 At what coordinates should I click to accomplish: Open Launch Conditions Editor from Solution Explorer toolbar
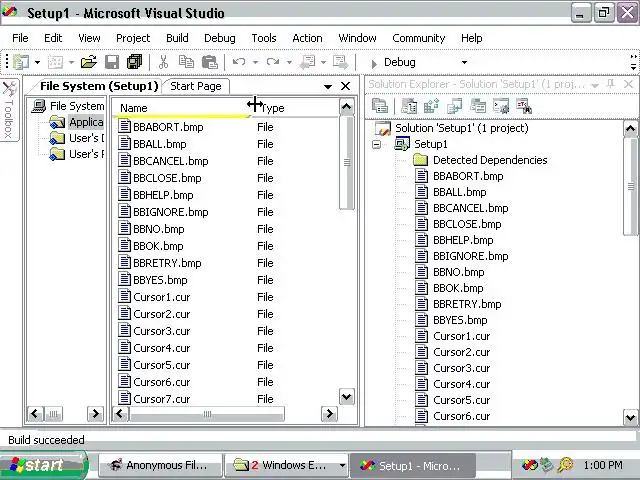pyautogui.click(x=524, y=107)
